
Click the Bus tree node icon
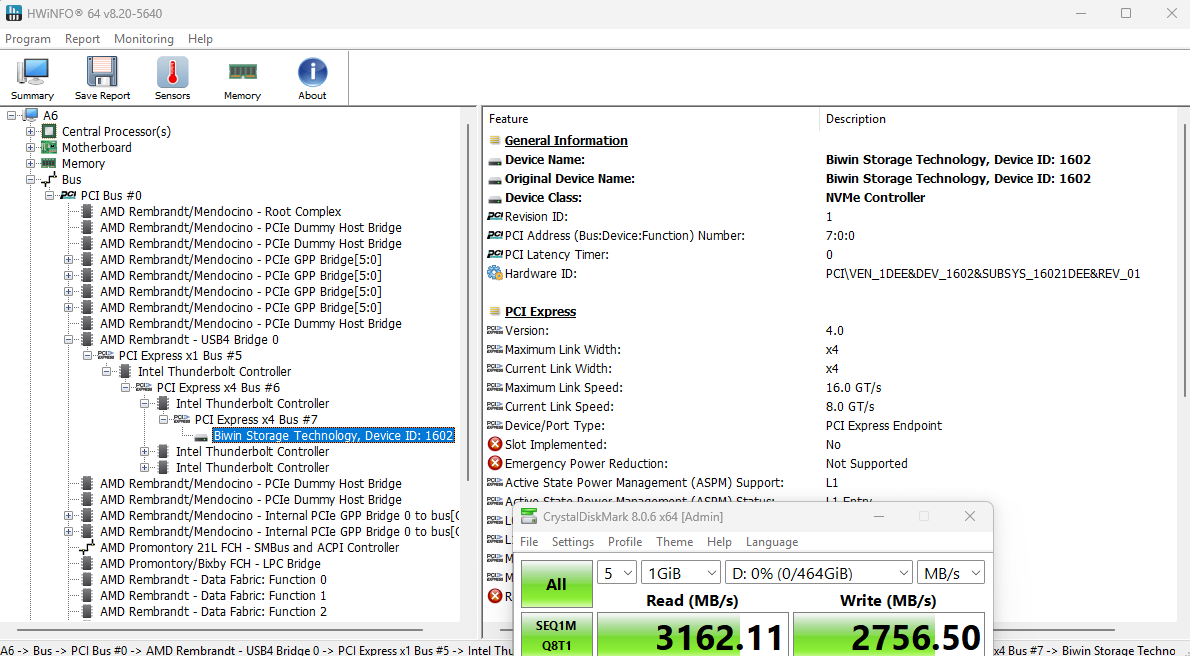49,179
